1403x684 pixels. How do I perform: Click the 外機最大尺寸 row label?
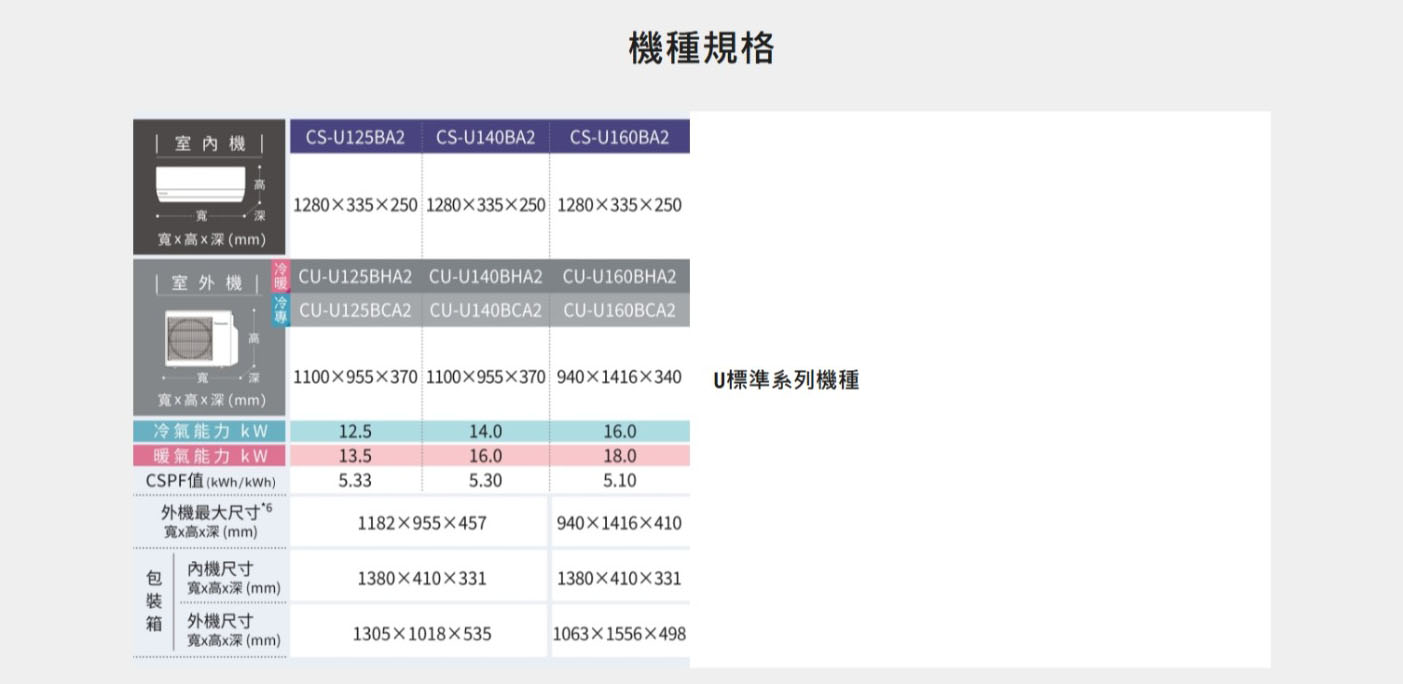(x=212, y=521)
